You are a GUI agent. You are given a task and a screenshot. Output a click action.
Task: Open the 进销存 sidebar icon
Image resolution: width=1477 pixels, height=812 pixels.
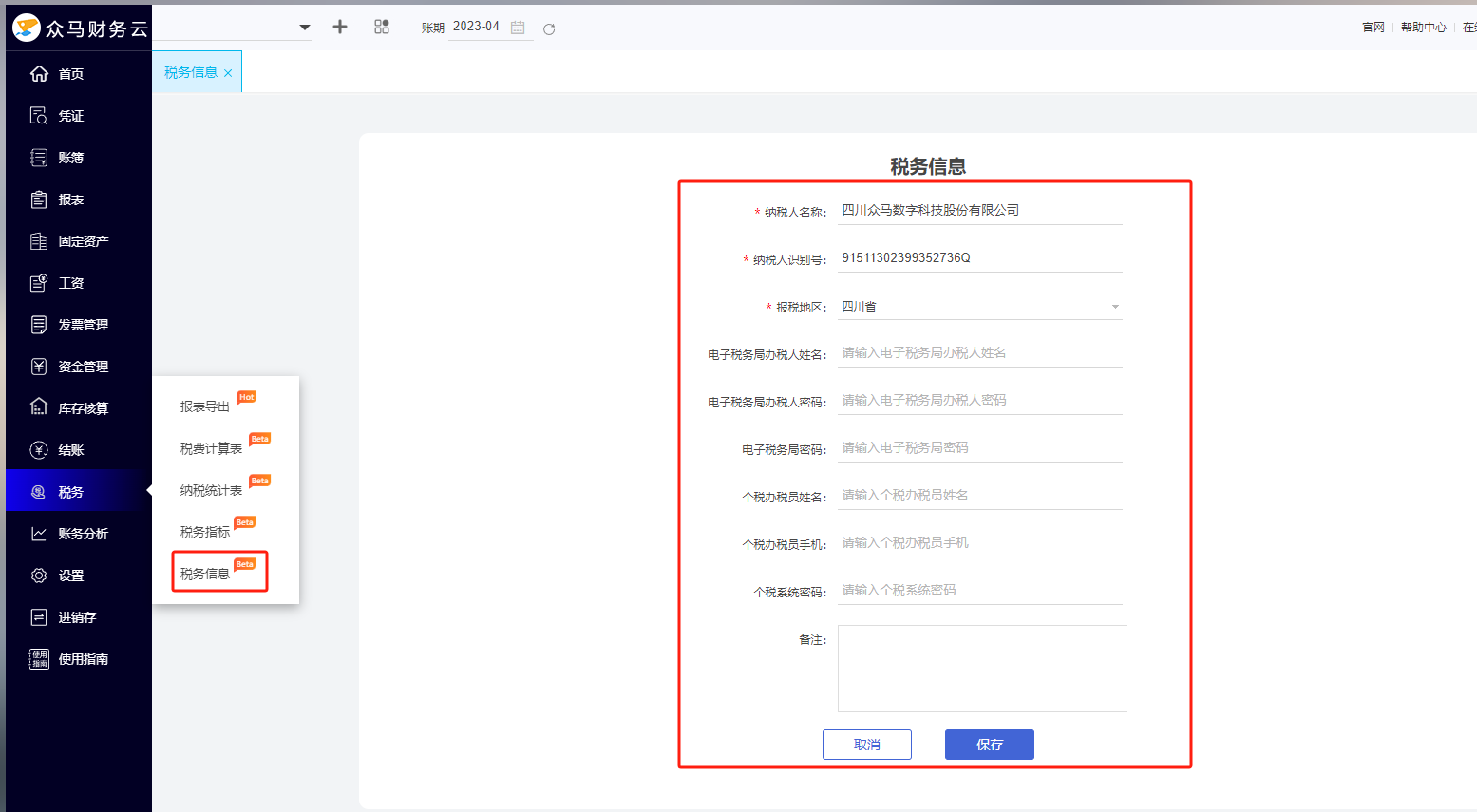[39, 616]
